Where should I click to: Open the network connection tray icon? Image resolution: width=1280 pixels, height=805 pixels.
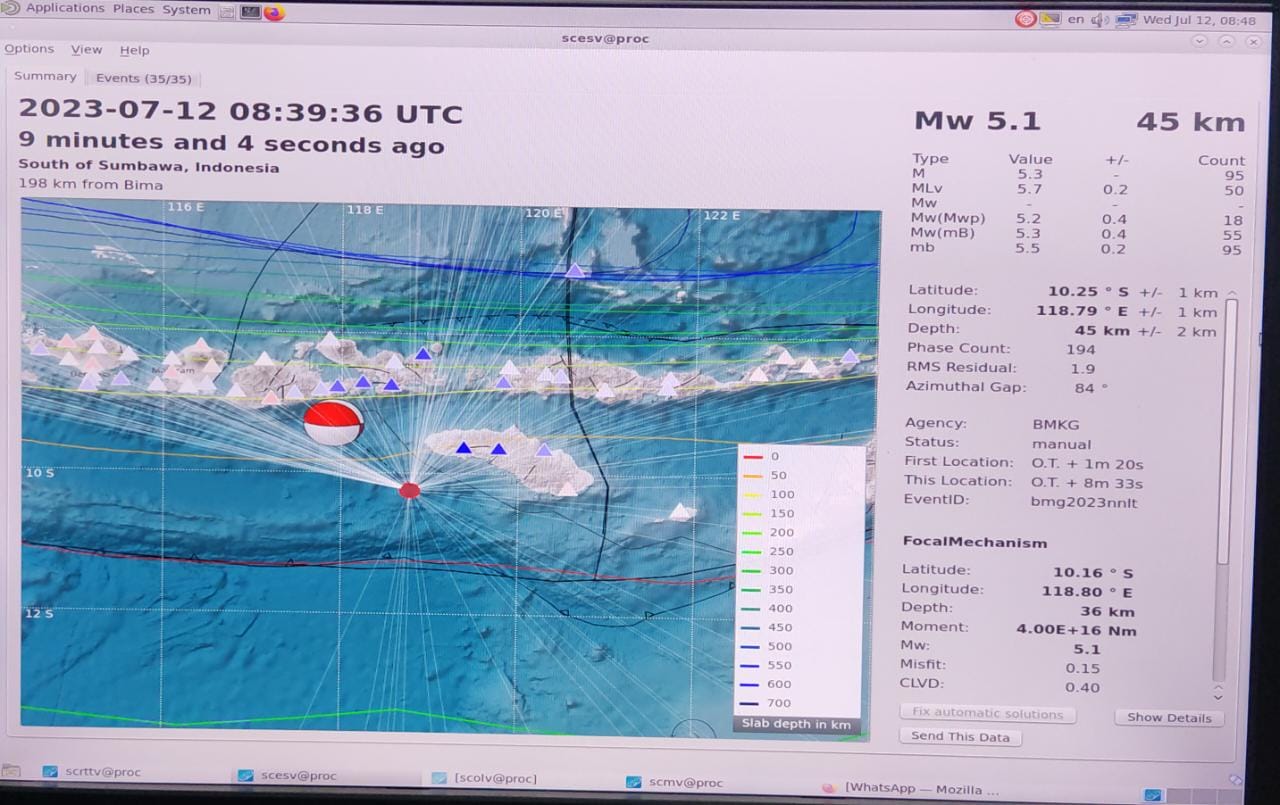click(x=1126, y=19)
